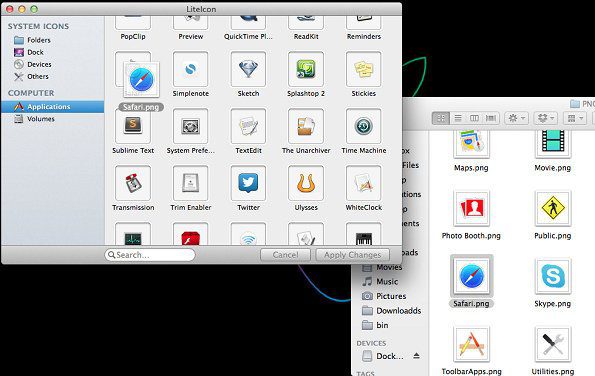The image size is (595, 376).
Task: Open the bin folder in Finder sidebar
Action: pos(375,325)
